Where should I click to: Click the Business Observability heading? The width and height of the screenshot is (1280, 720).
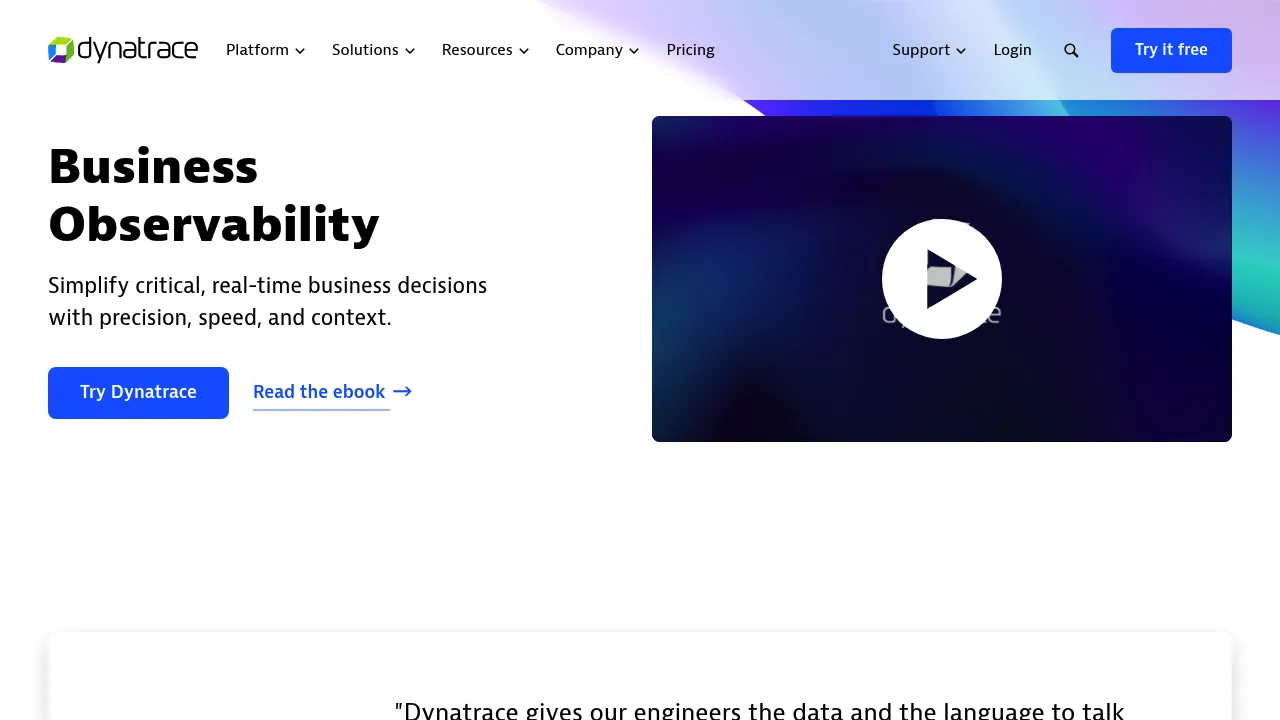[x=214, y=195]
